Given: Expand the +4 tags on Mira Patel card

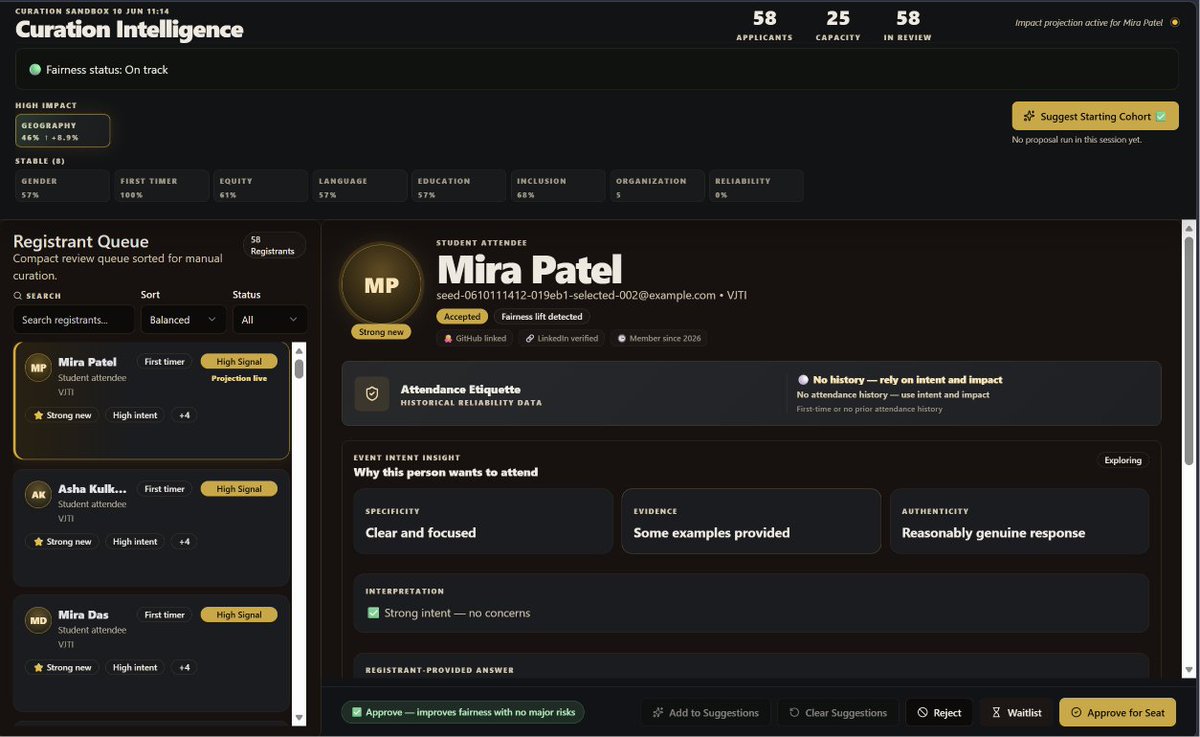Looking at the screenshot, I should coord(184,415).
